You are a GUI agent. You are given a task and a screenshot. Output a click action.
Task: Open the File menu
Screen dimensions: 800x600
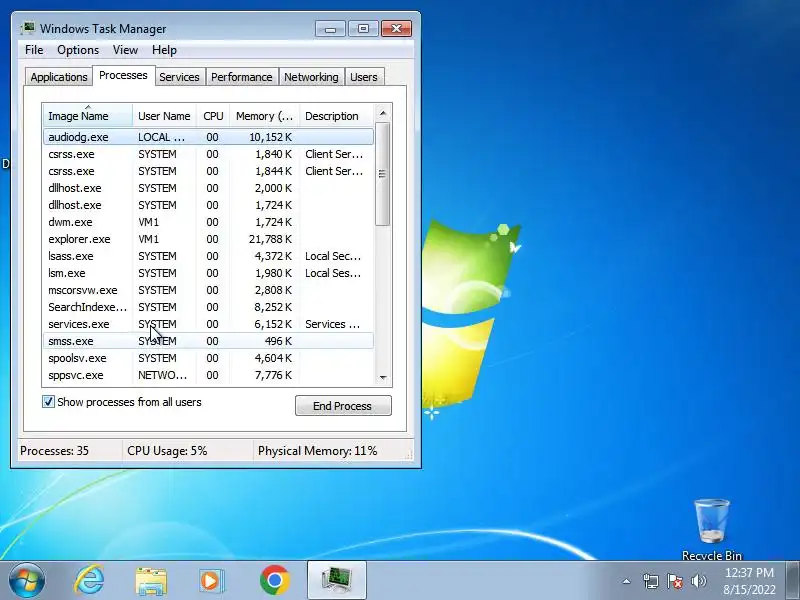pyautogui.click(x=34, y=50)
